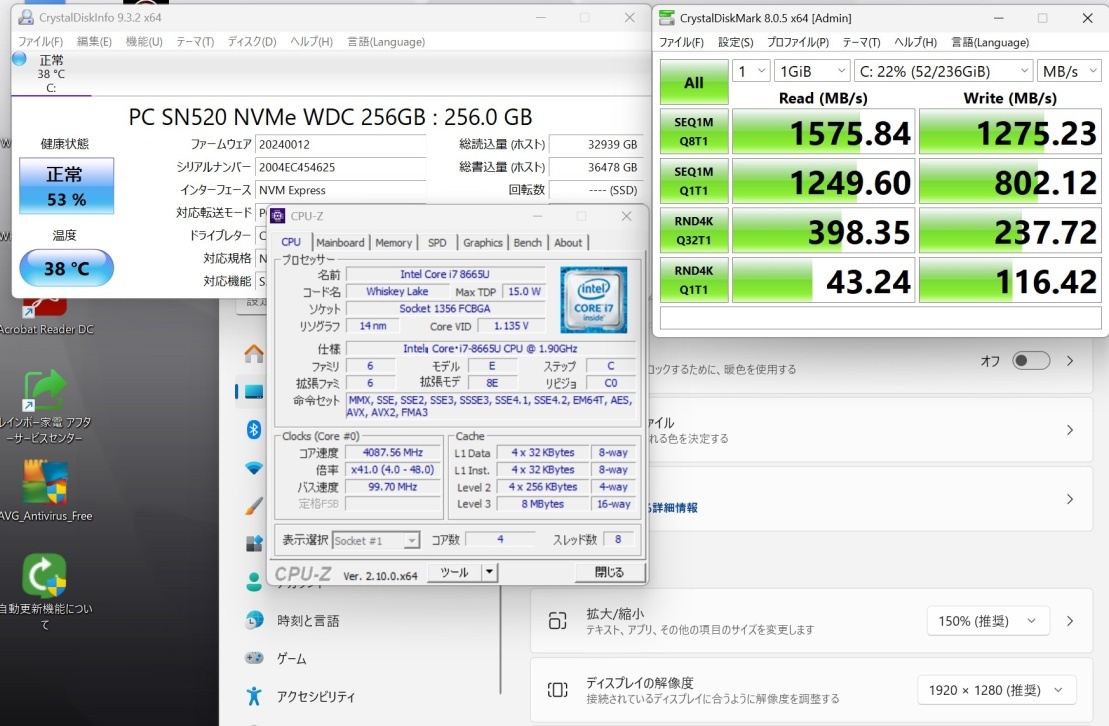Image resolution: width=1109 pixels, height=726 pixels.
Task: Click the serial number field 2004EC454625
Action: tap(340, 167)
